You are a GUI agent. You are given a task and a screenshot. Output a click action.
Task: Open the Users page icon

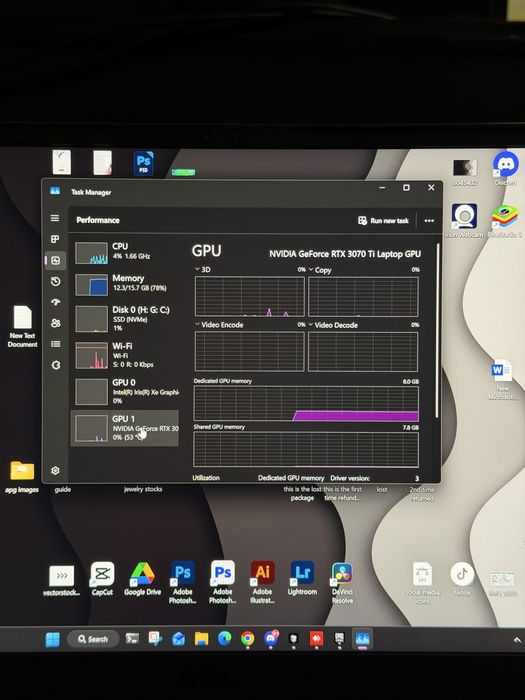(x=55, y=323)
